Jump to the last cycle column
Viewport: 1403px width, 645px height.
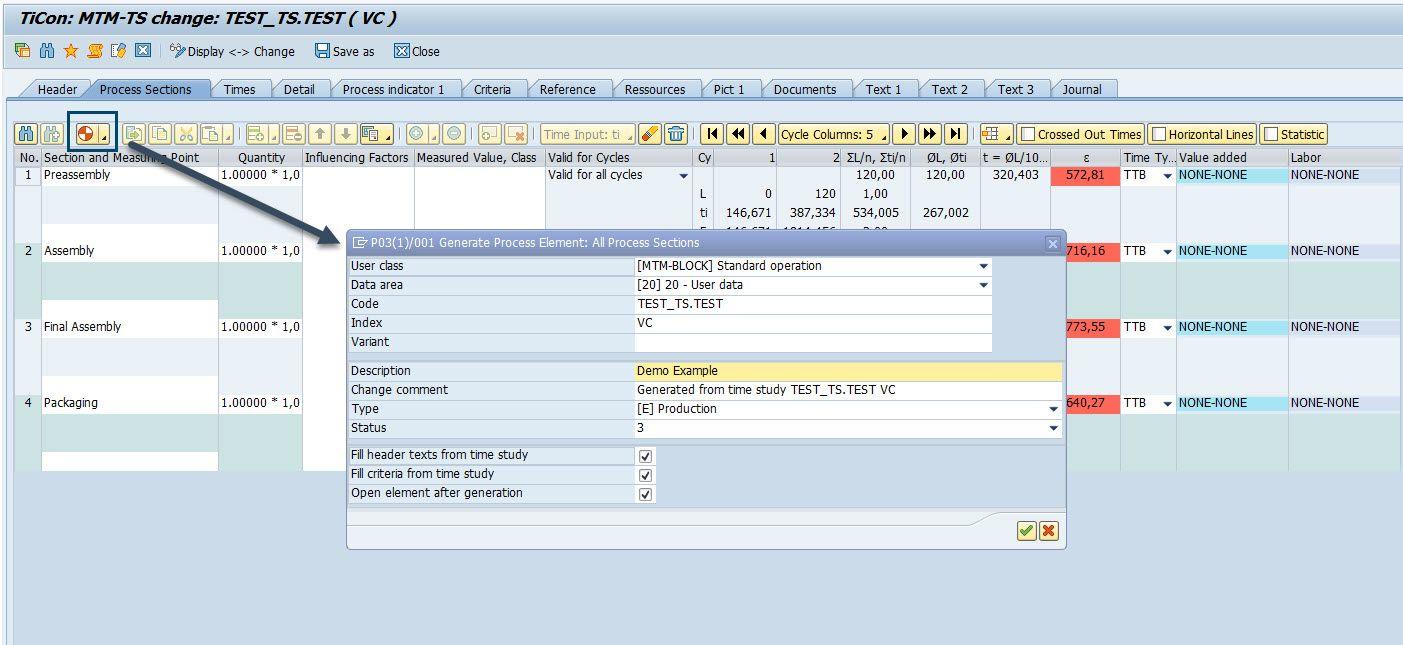(956, 134)
